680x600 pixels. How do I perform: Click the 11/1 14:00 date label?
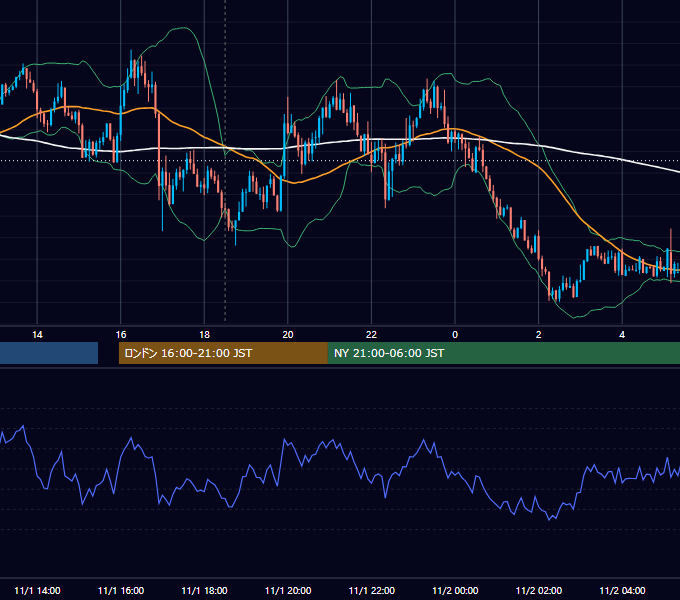[37, 590]
